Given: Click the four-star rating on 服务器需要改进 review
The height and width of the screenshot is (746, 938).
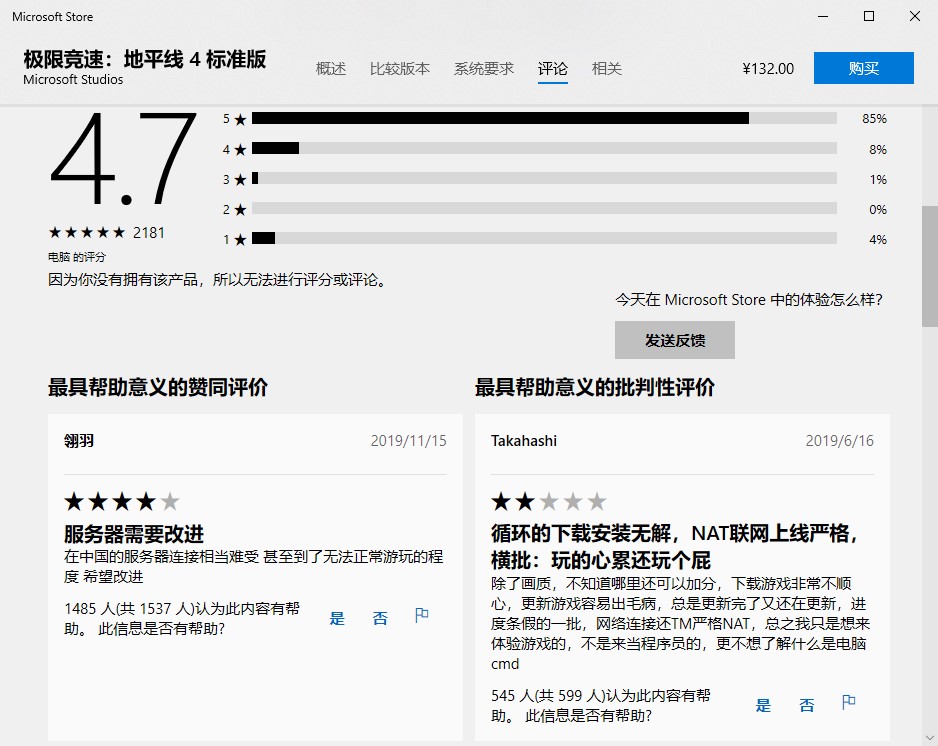Looking at the screenshot, I should click(122, 500).
